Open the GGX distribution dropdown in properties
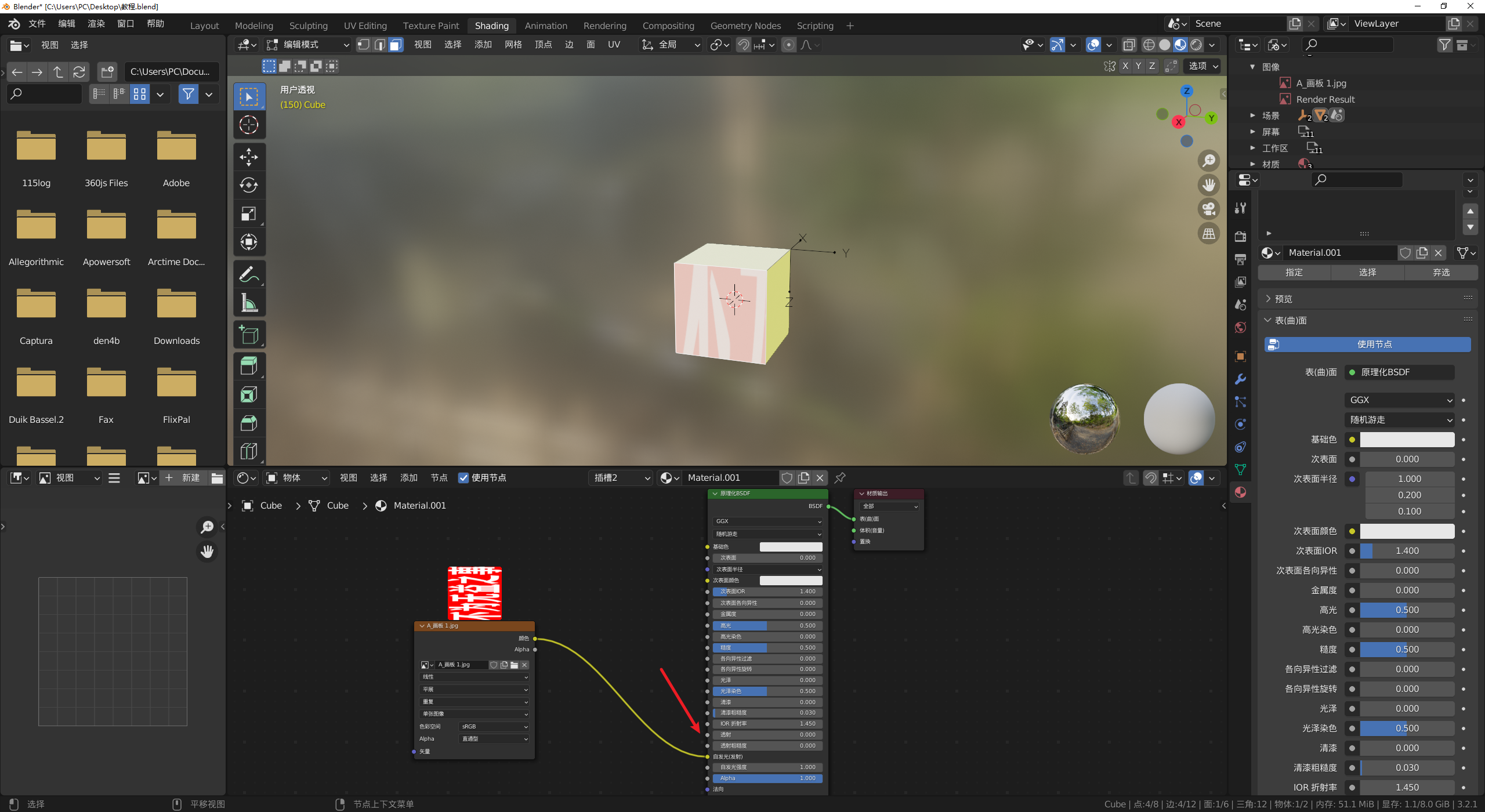The image size is (1485, 812). 1399,400
